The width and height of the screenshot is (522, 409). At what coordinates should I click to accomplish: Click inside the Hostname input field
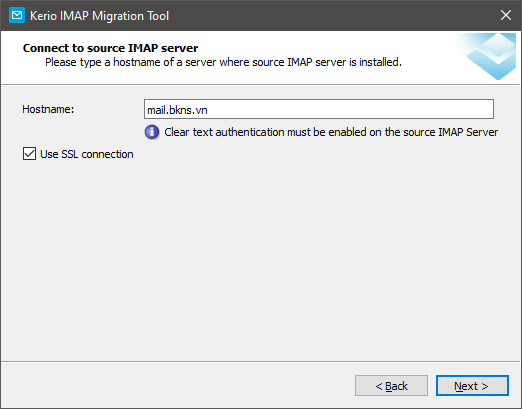[x=319, y=109]
